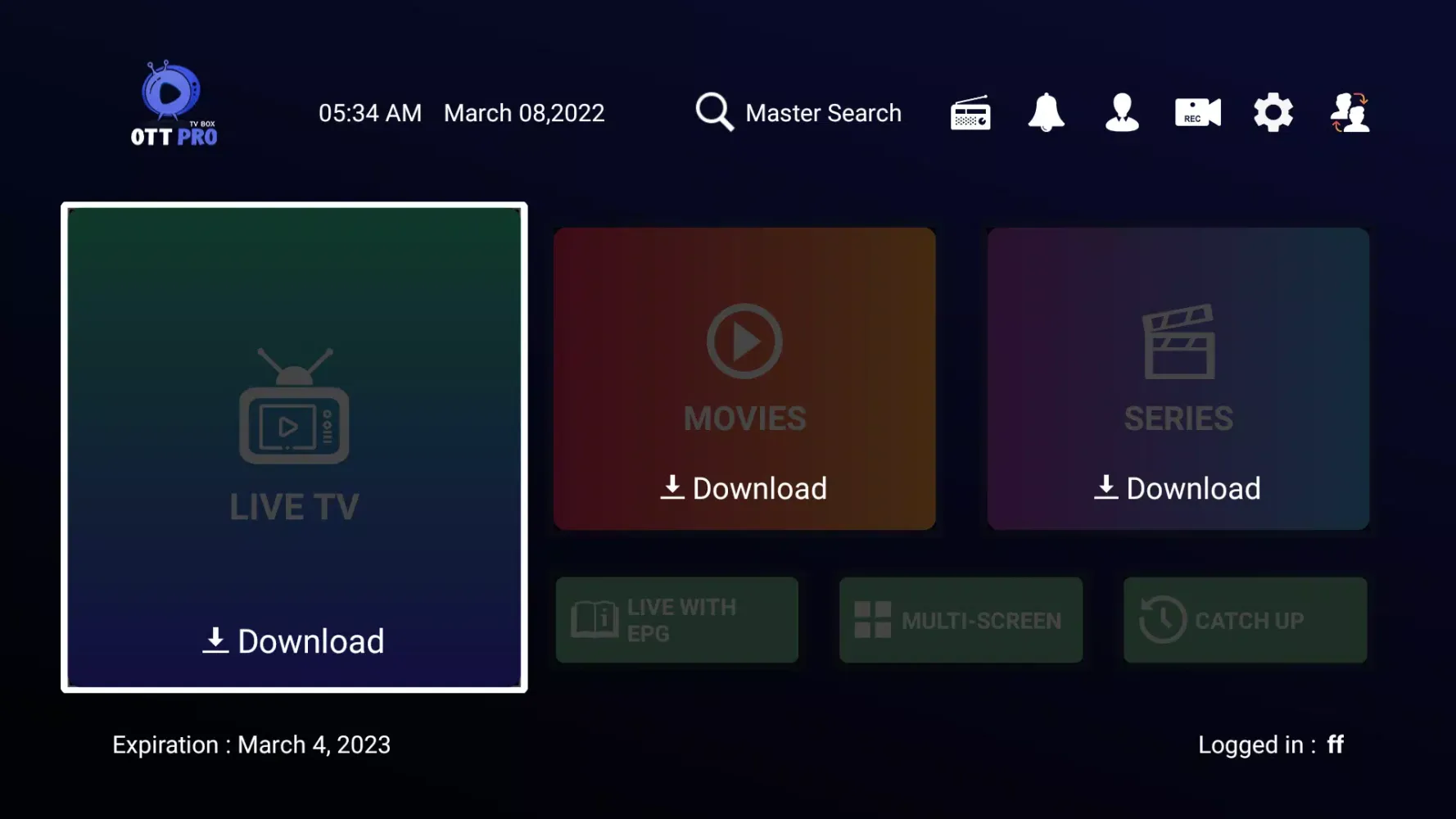Click the Master Search magnifier icon

coord(714,111)
